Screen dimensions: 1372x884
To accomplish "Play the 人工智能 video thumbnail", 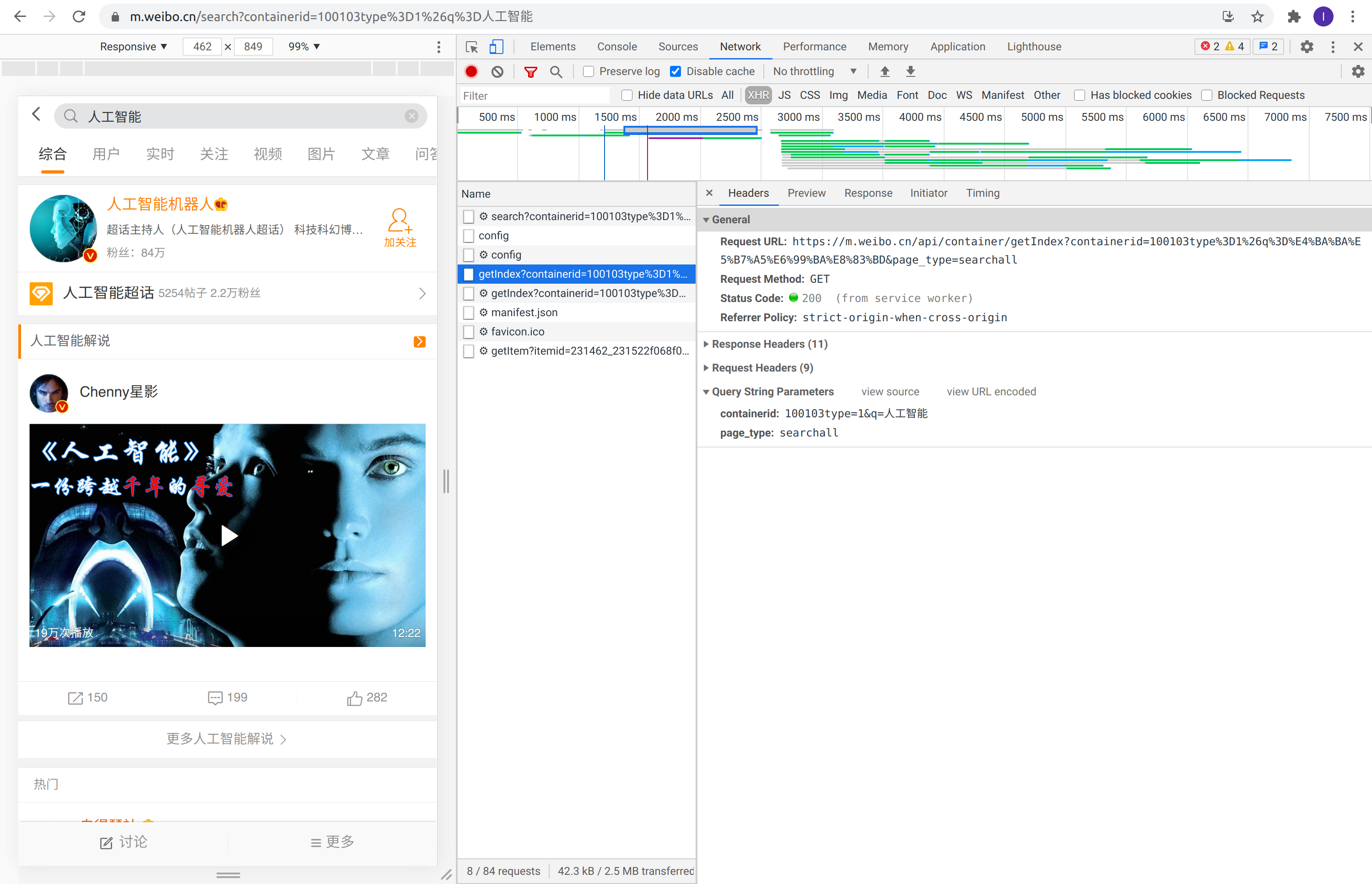I will pos(228,535).
